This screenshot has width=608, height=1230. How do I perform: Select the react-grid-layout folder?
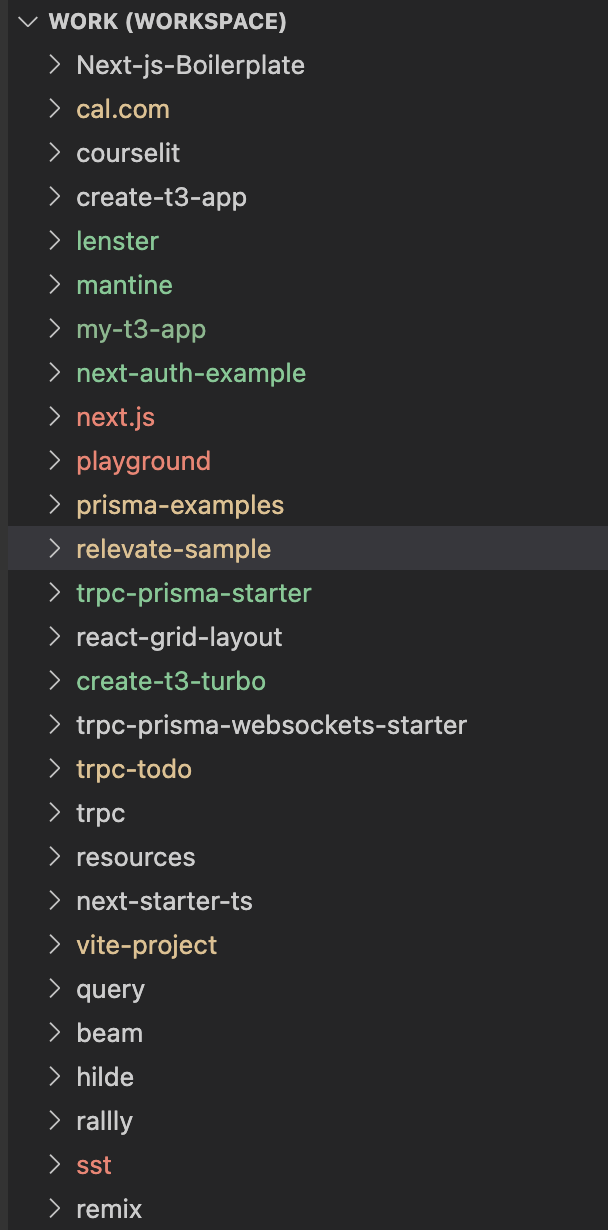[179, 637]
